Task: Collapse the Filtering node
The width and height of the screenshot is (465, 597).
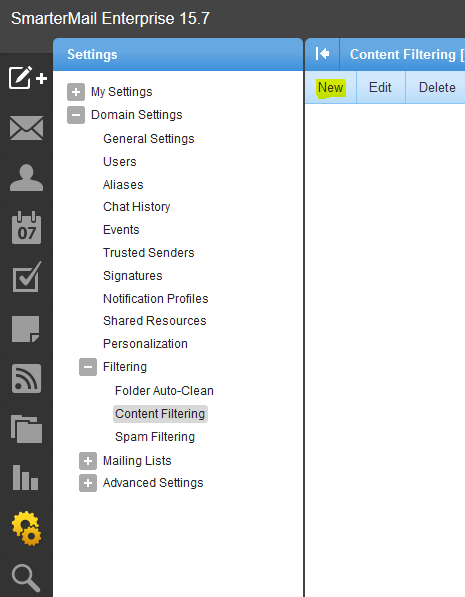Action: (88, 367)
